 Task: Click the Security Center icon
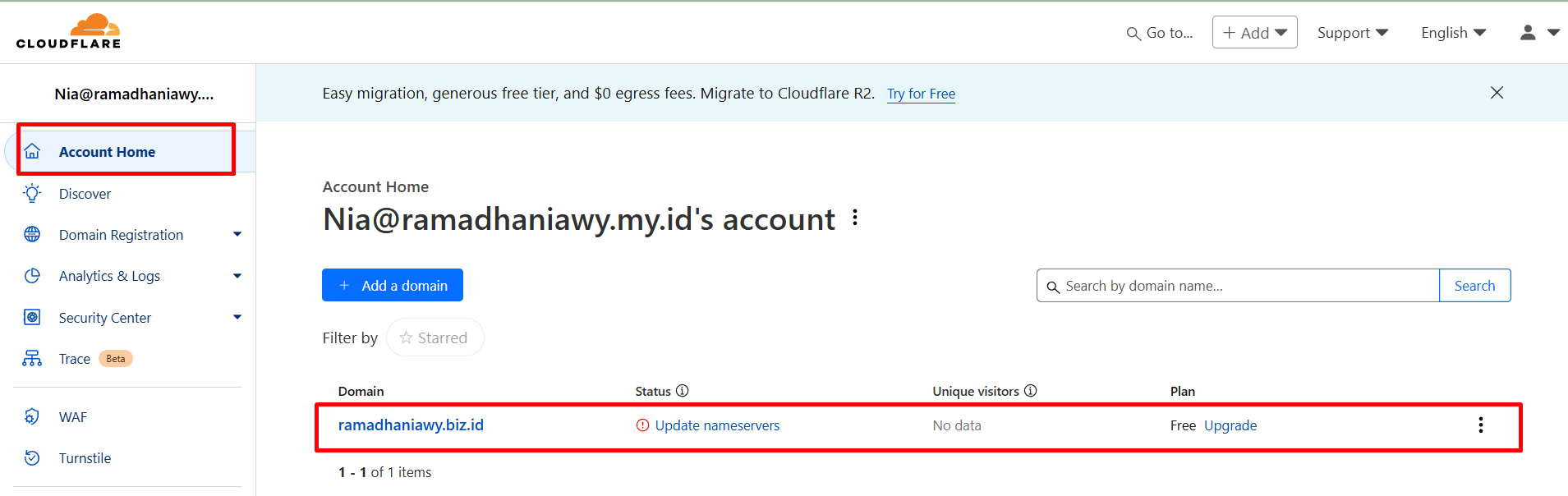tap(32, 317)
